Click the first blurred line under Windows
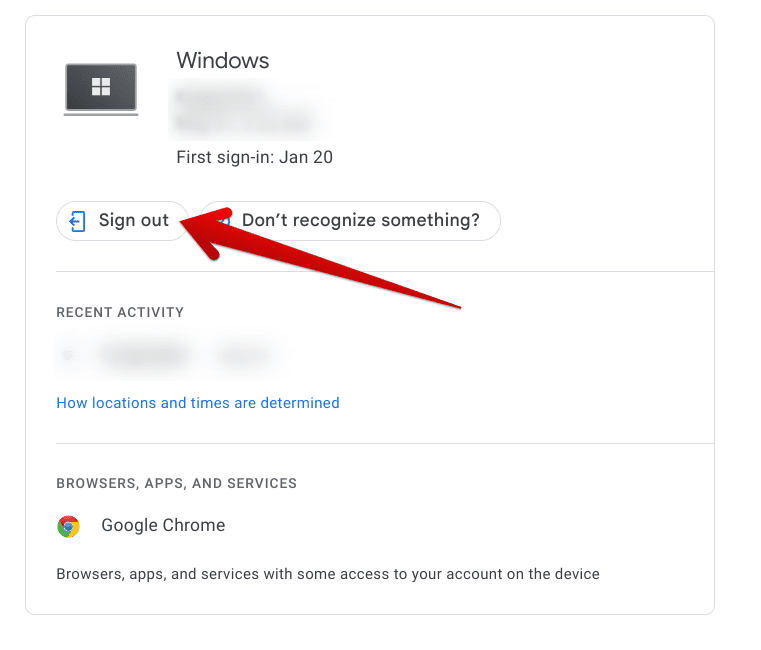 tap(220, 99)
